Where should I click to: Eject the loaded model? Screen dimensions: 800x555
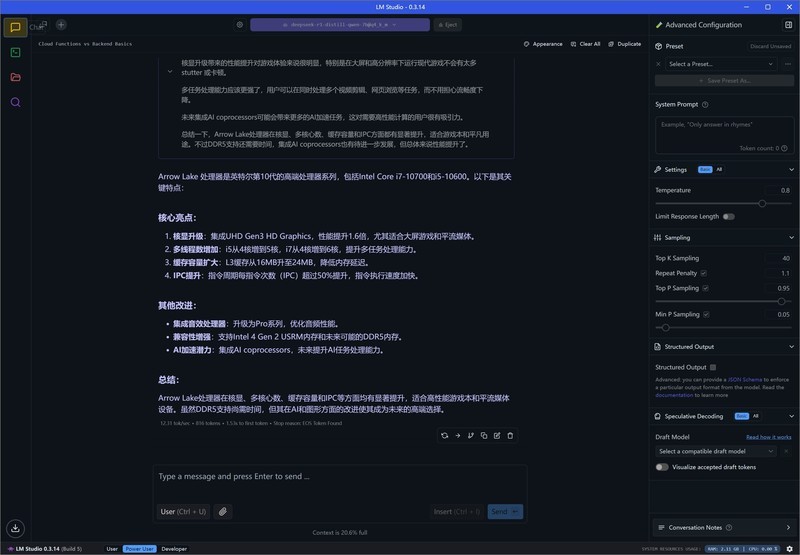447,24
